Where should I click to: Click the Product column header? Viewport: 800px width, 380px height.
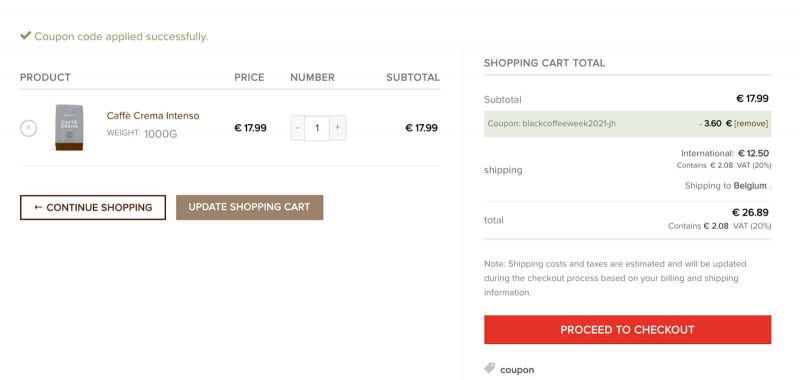pyautogui.click(x=45, y=78)
